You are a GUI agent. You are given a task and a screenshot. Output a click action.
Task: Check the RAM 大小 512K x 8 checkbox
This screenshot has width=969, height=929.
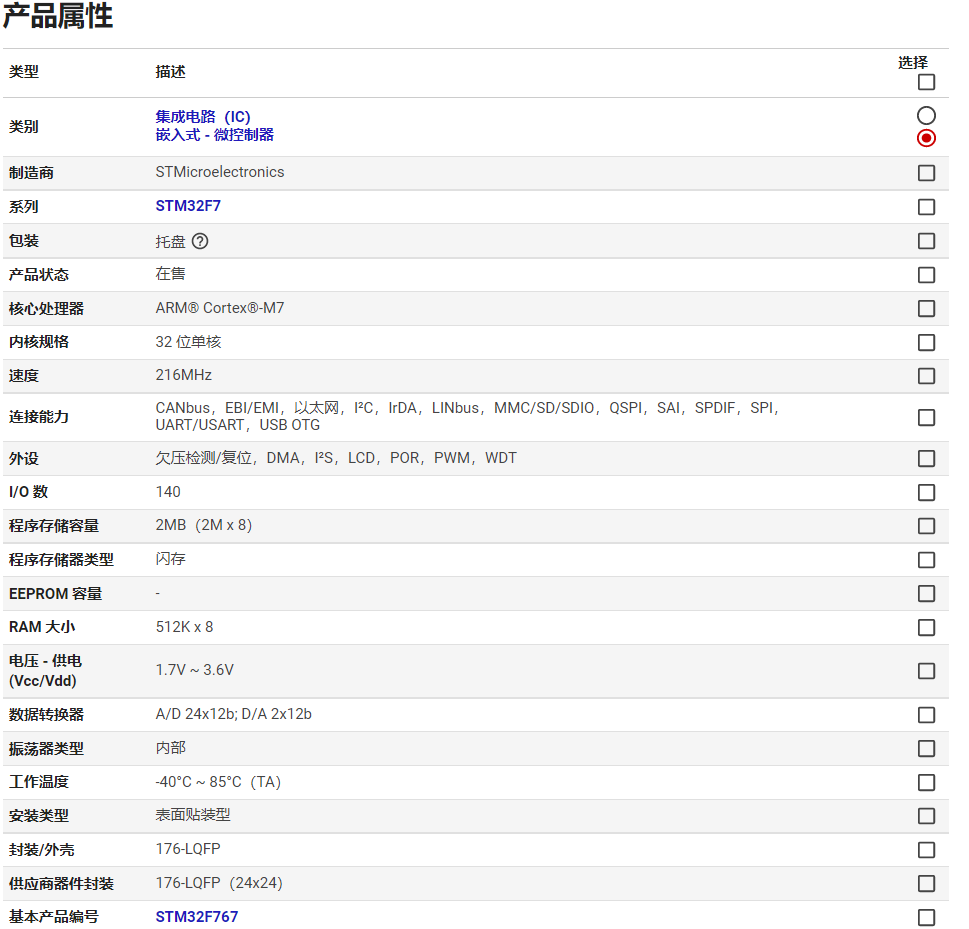tap(926, 627)
